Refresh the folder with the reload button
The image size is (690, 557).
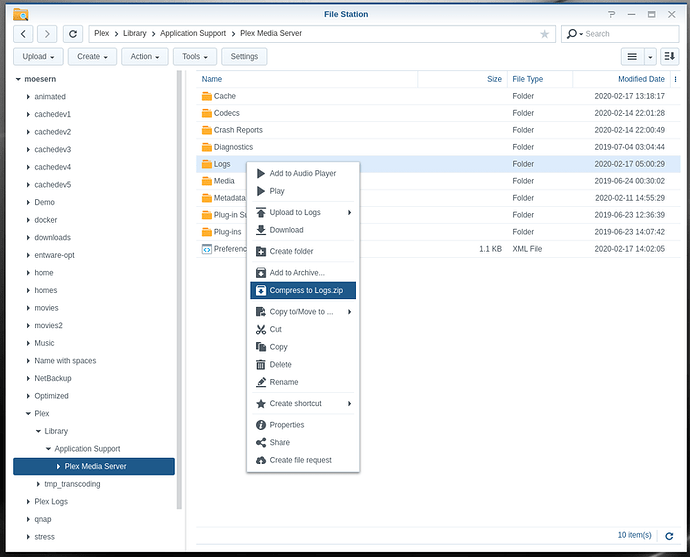[73, 34]
